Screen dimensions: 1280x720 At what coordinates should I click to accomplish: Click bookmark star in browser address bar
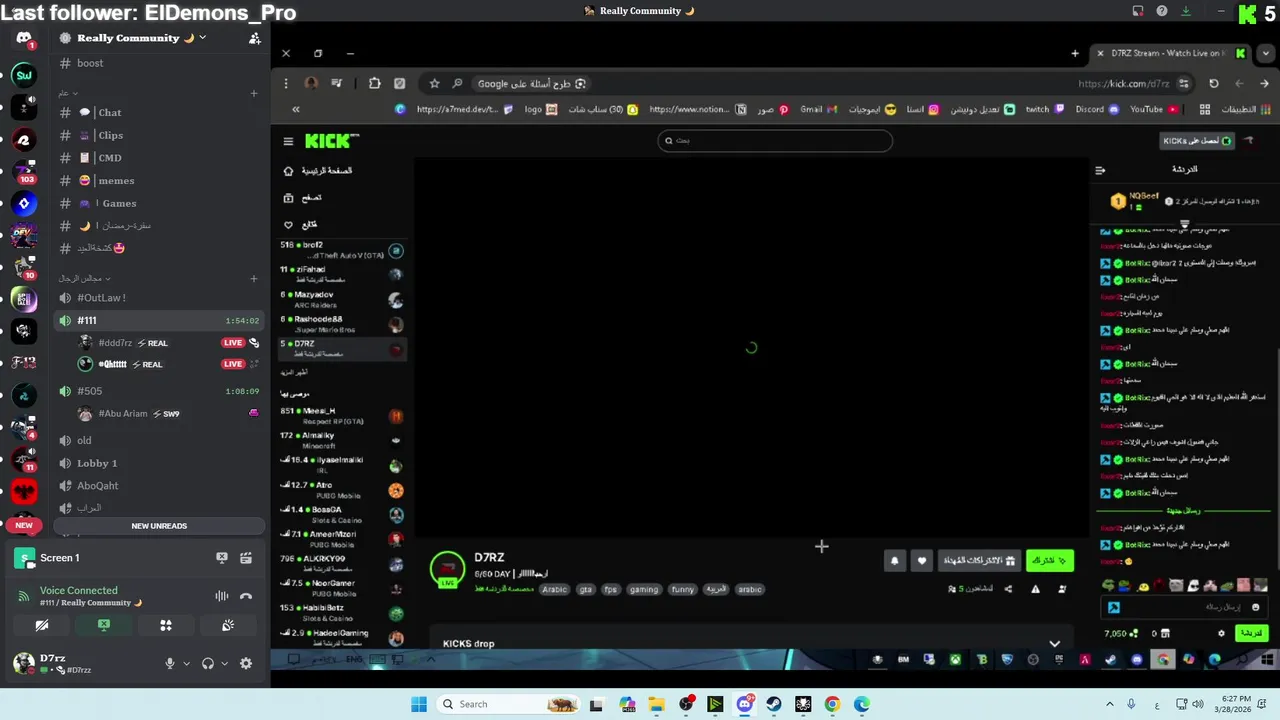tap(434, 84)
